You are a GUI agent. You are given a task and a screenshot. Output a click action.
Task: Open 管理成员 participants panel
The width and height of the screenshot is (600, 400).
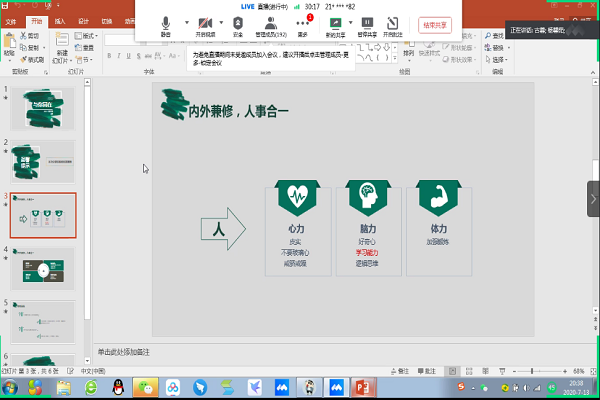270,23
